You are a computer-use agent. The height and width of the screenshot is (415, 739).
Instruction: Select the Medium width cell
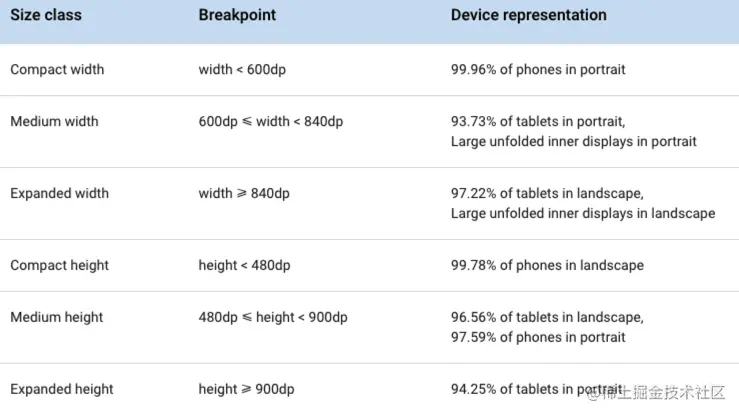point(54,122)
